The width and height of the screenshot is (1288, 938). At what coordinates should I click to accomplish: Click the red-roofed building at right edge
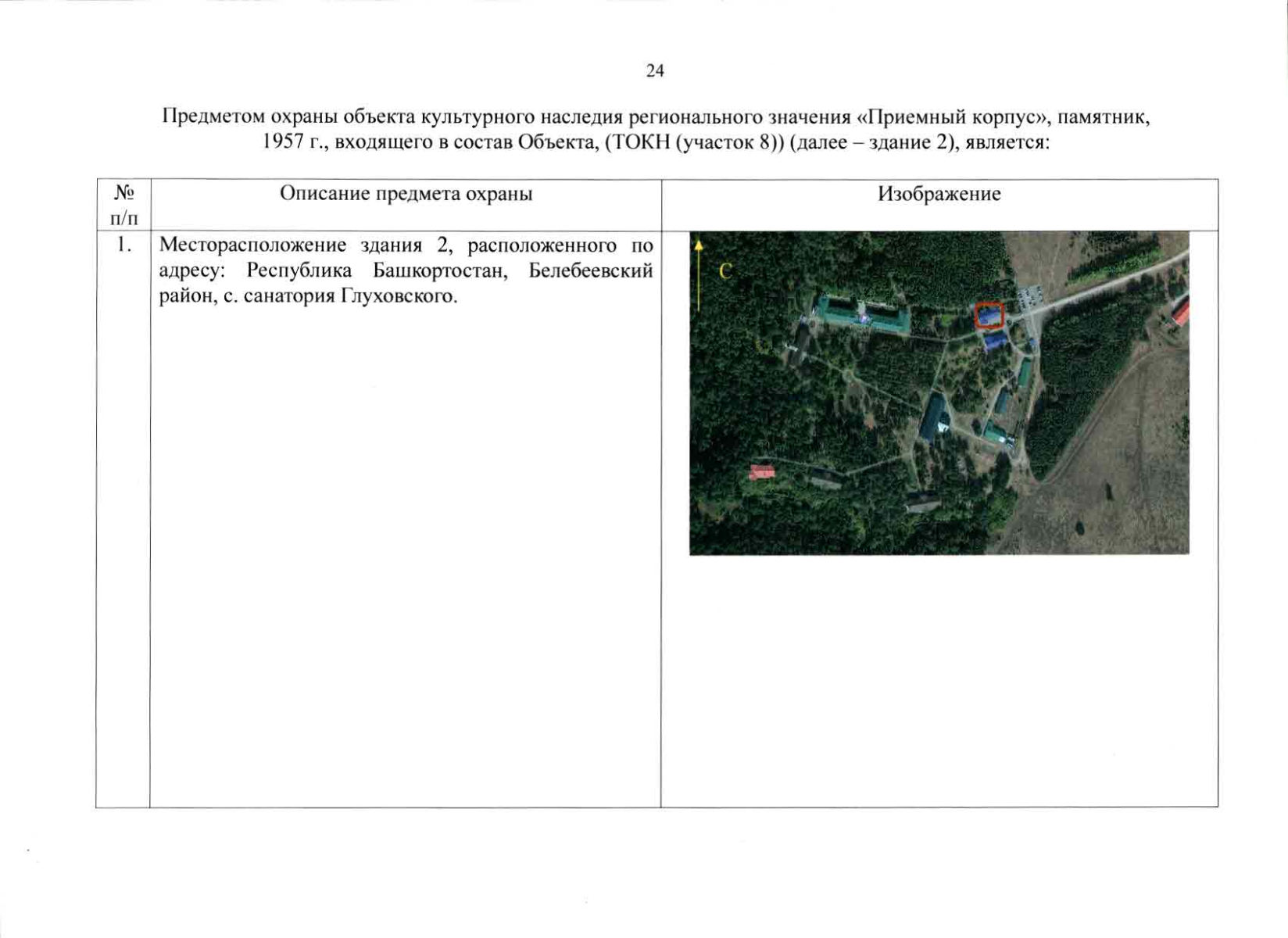tap(1181, 313)
